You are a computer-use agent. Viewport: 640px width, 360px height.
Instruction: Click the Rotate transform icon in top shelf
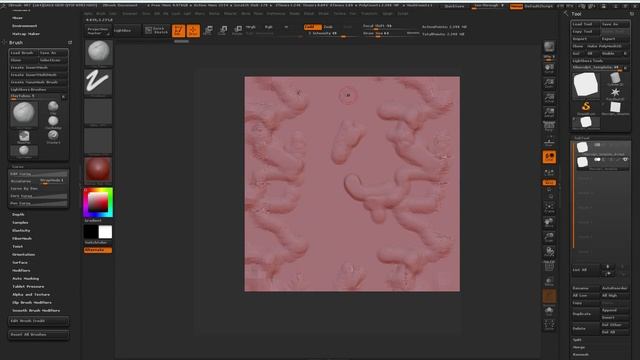(238, 30)
